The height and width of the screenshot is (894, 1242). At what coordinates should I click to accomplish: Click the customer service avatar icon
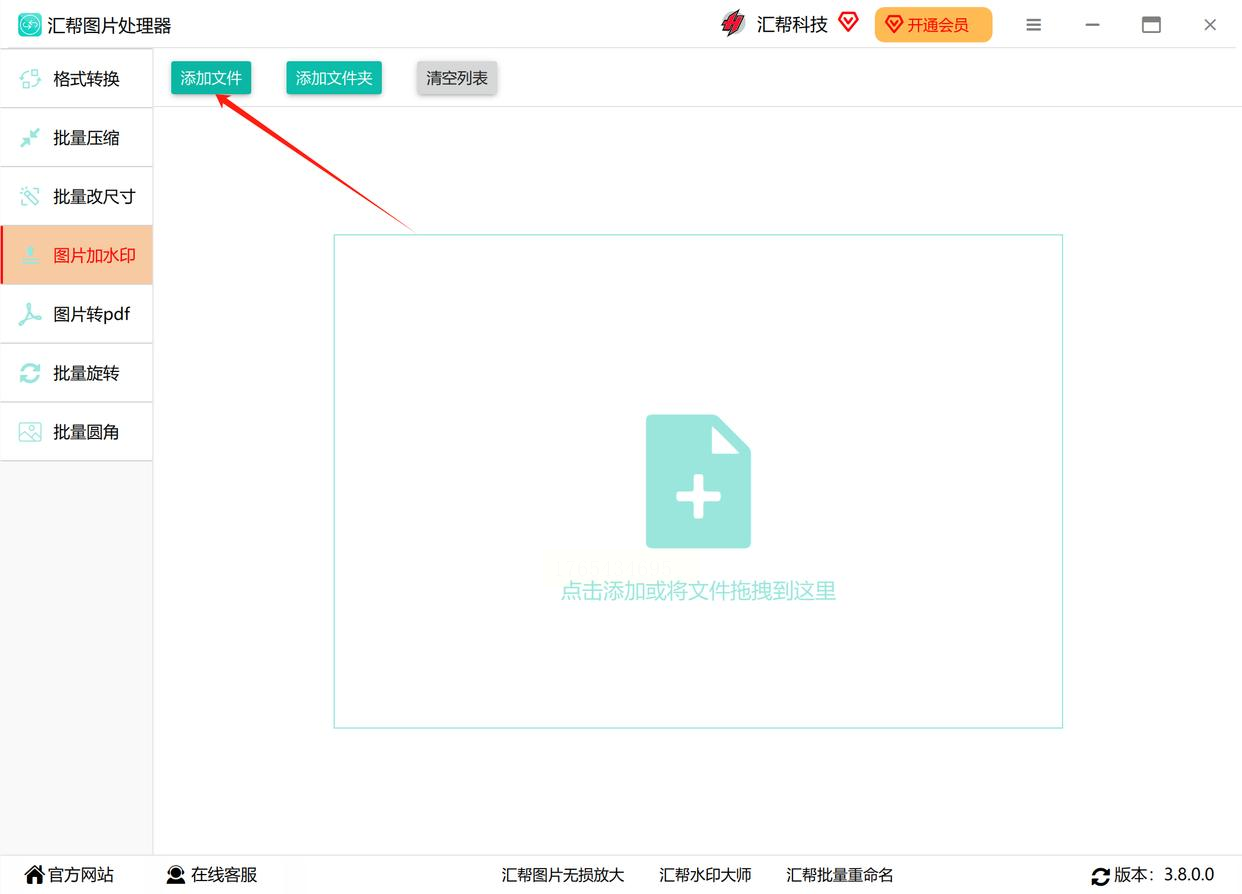(x=176, y=875)
